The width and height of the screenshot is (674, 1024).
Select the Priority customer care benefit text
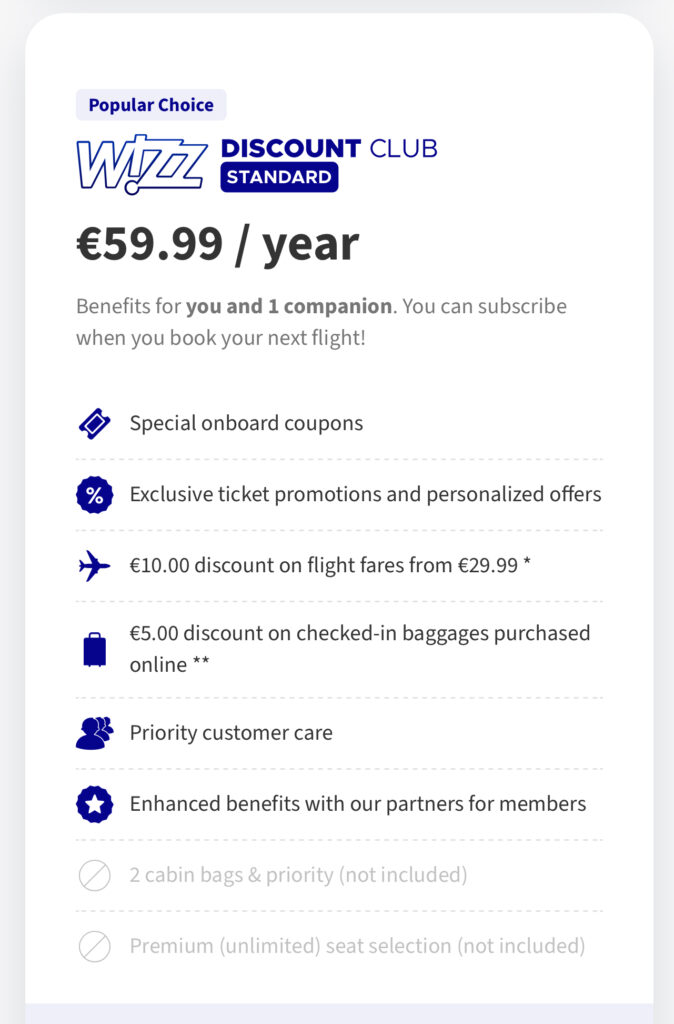(231, 733)
